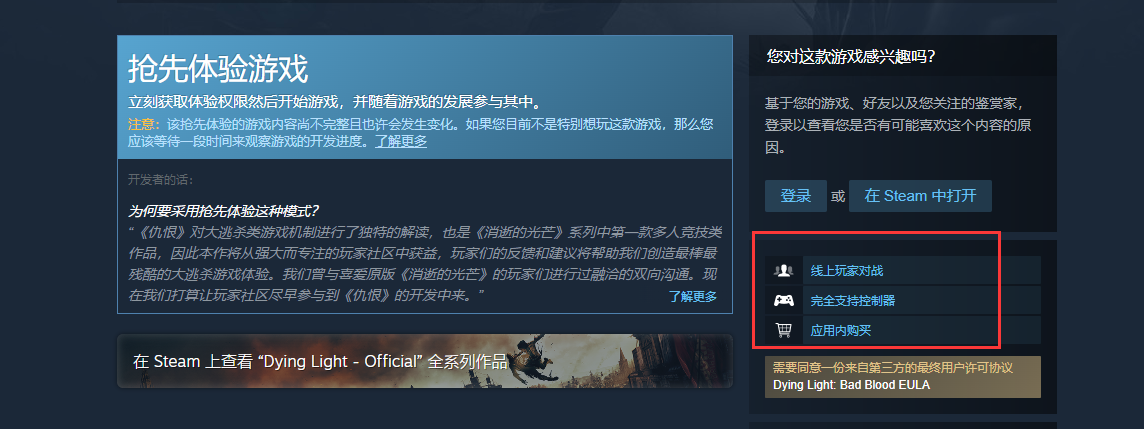Viewport: 1144px width, 429px height.
Task: Expand the developer note with the blue 了解更多 link
Action: coord(692,296)
